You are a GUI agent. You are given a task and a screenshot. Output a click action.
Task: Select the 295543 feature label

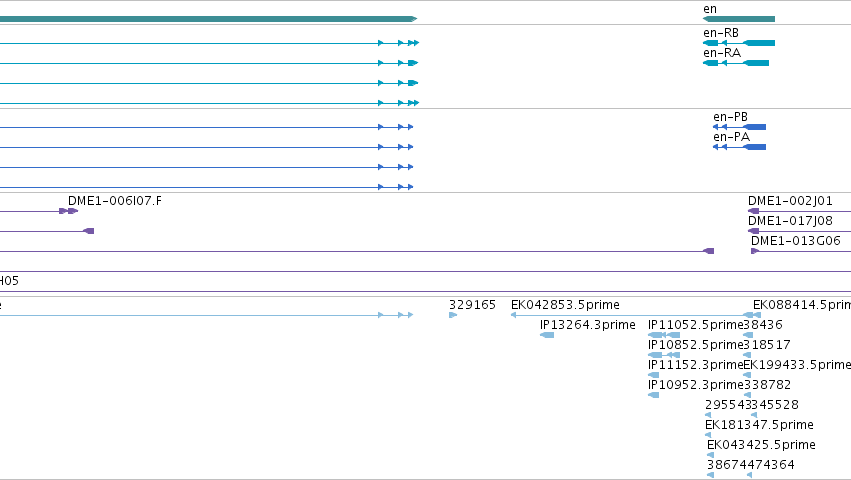pyautogui.click(x=728, y=406)
